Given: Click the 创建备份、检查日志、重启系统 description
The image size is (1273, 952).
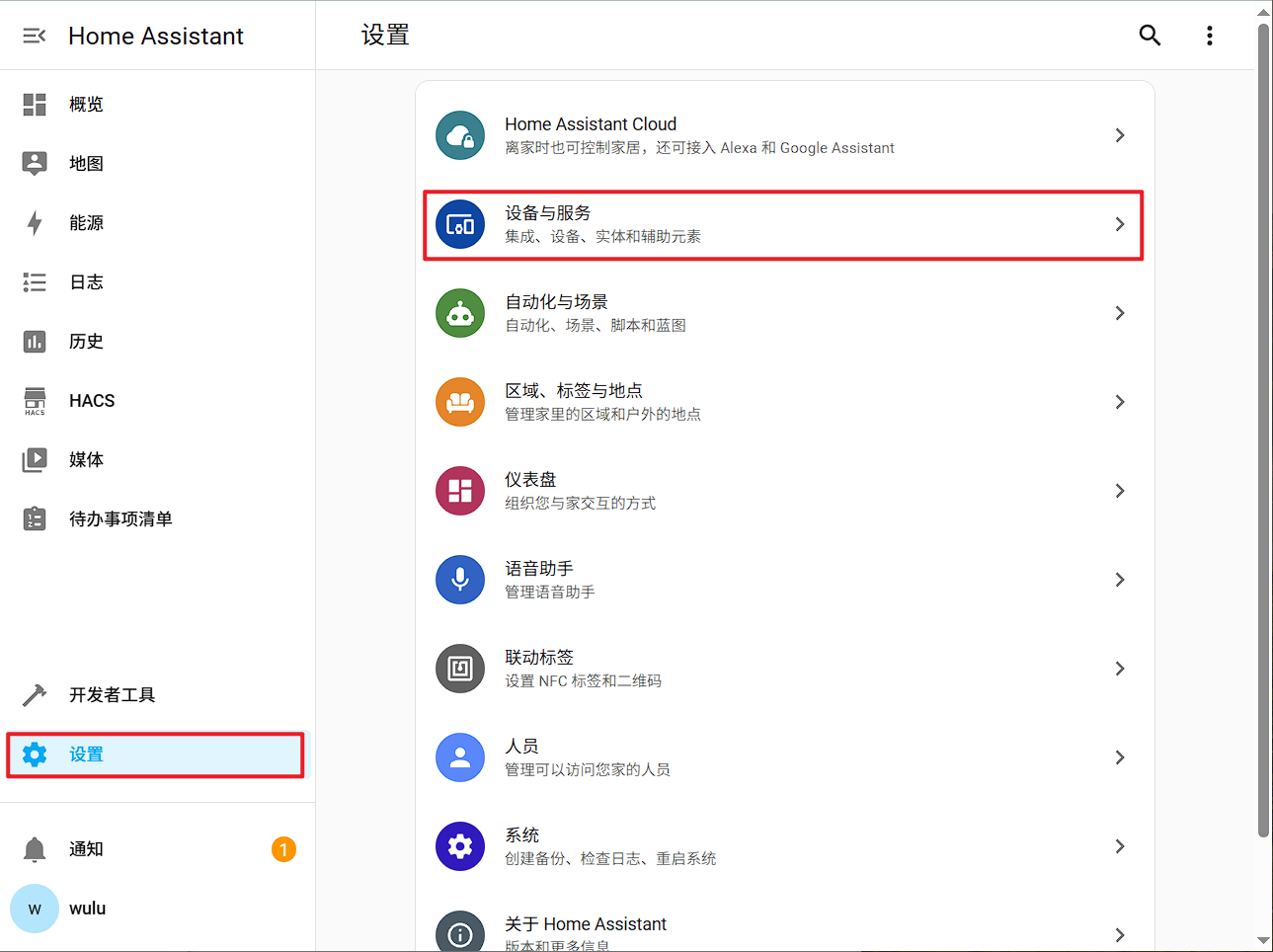Looking at the screenshot, I should tap(610, 859).
